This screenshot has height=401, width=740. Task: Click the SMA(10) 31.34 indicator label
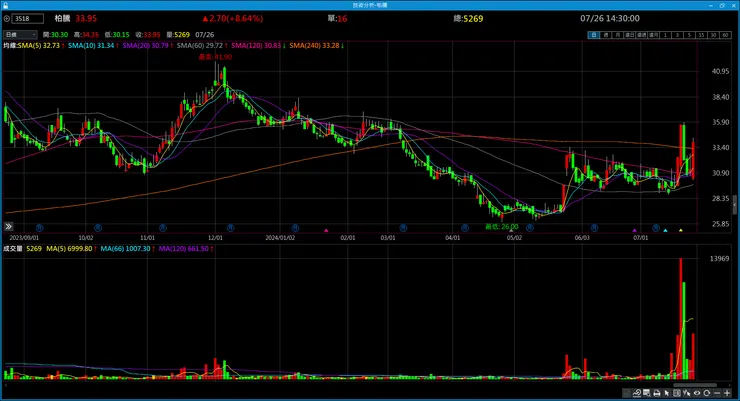coord(91,45)
